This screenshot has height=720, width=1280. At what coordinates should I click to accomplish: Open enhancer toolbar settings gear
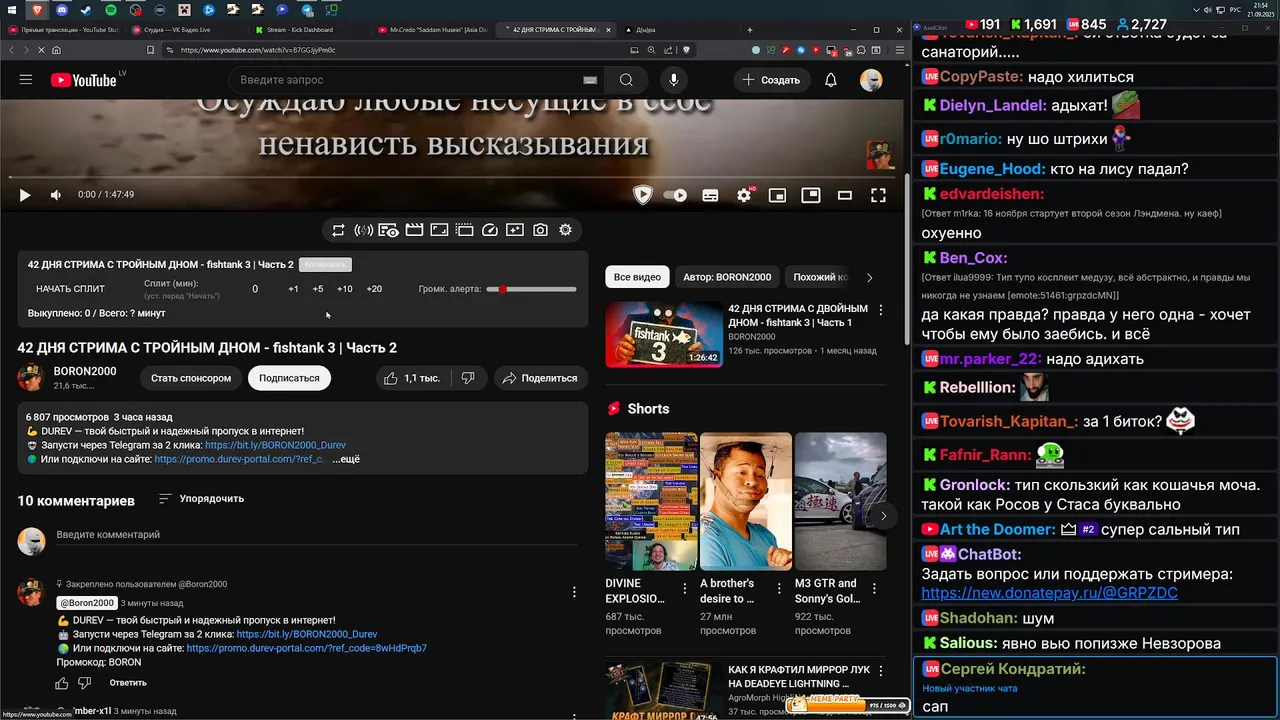tap(566, 230)
